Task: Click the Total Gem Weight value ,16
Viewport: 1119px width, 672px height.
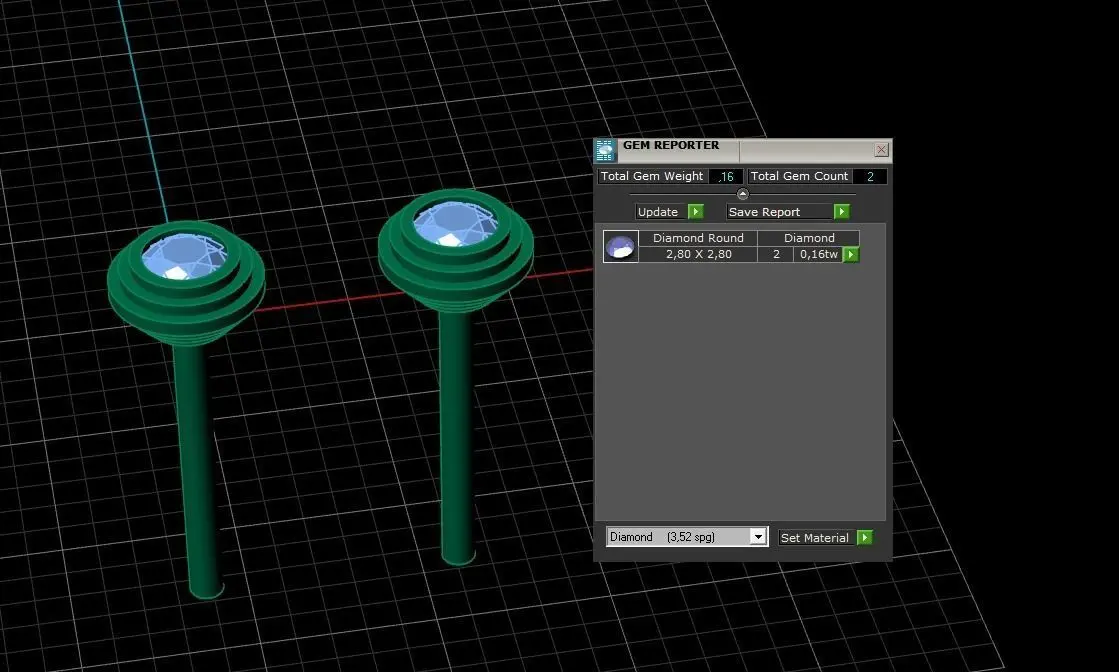Action: pos(726,176)
